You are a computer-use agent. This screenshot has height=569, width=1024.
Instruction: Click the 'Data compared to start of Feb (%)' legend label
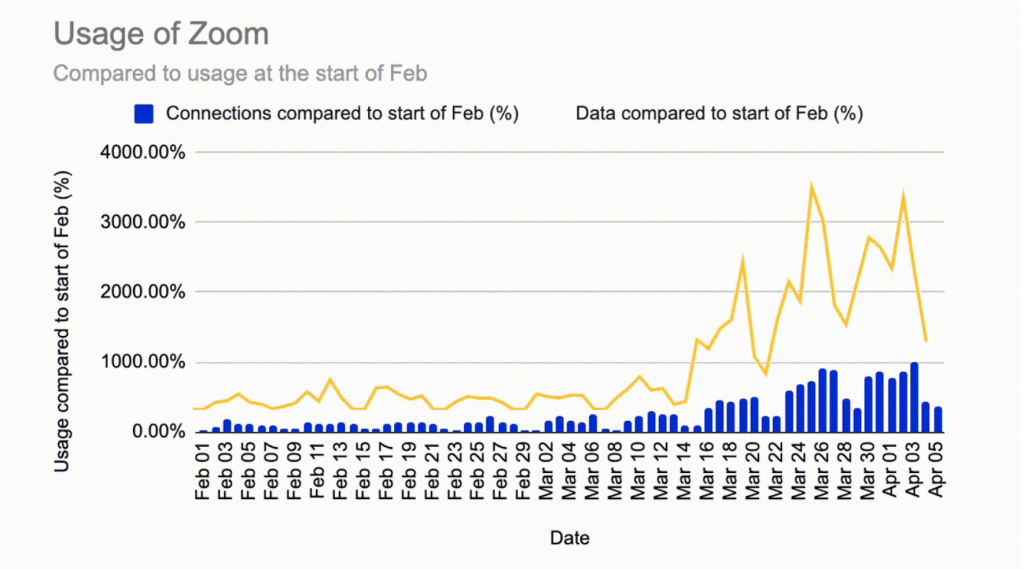[719, 114]
